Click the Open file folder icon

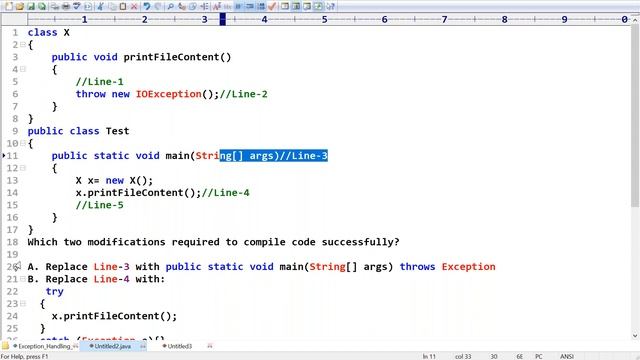coord(19,7)
